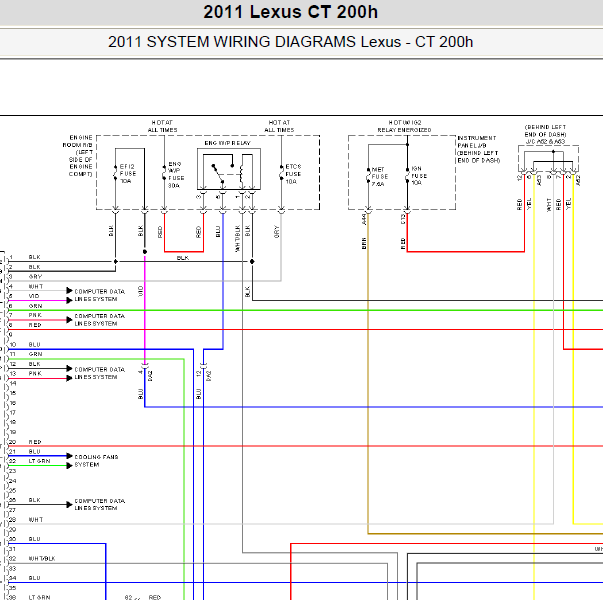The width and height of the screenshot is (603, 600).
Task: Select pin 10 BLU wire label
Action: tap(34, 345)
